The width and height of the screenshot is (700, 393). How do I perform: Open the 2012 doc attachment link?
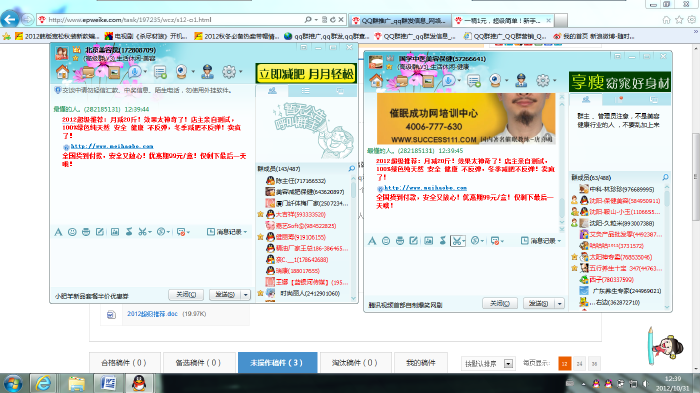[152, 314]
